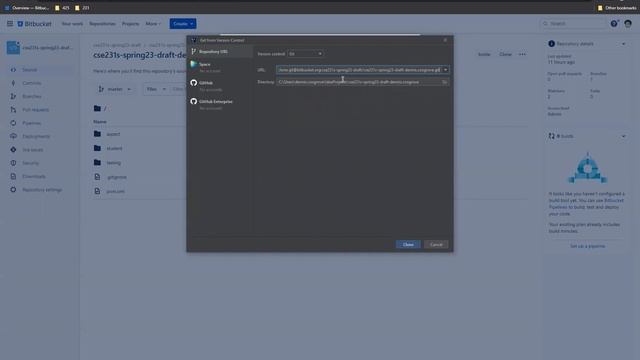Open the Files filter dropdown
Viewport: 640px width, 360px height.
156,89
